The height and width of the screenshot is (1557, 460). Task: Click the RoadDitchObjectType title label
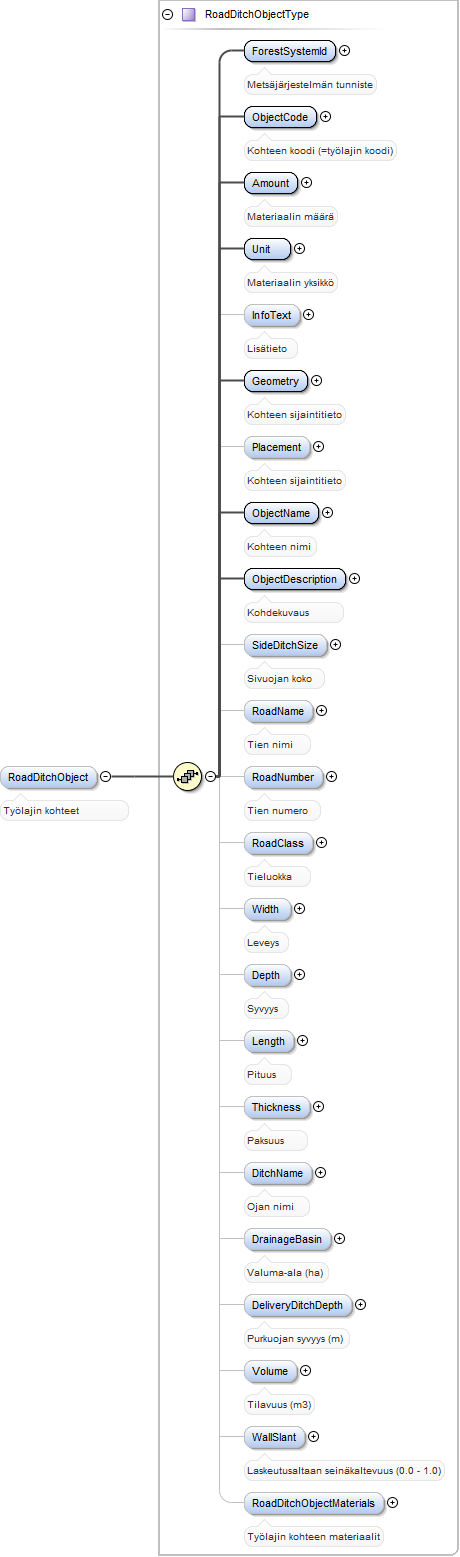(x=256, y=15)
